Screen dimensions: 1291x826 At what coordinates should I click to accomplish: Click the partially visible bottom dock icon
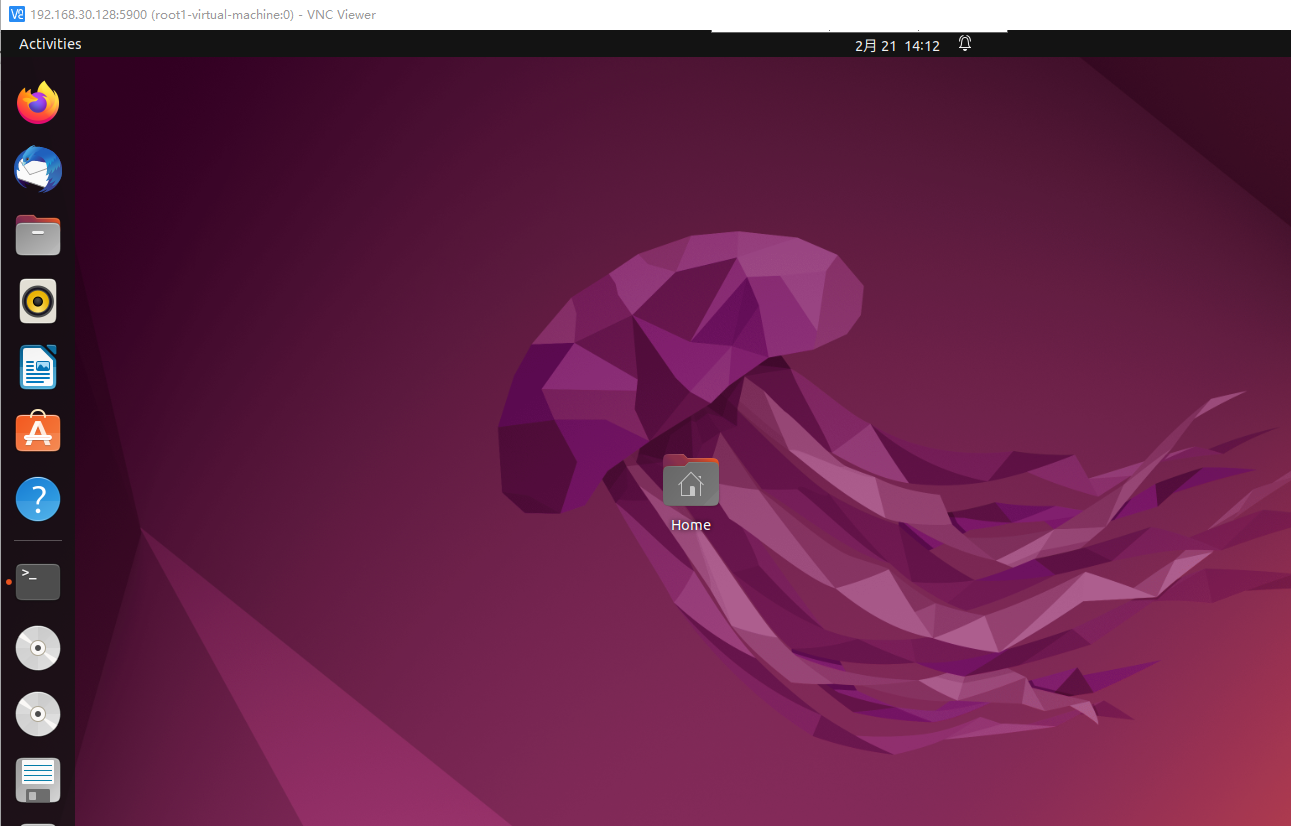click(38, 822)
